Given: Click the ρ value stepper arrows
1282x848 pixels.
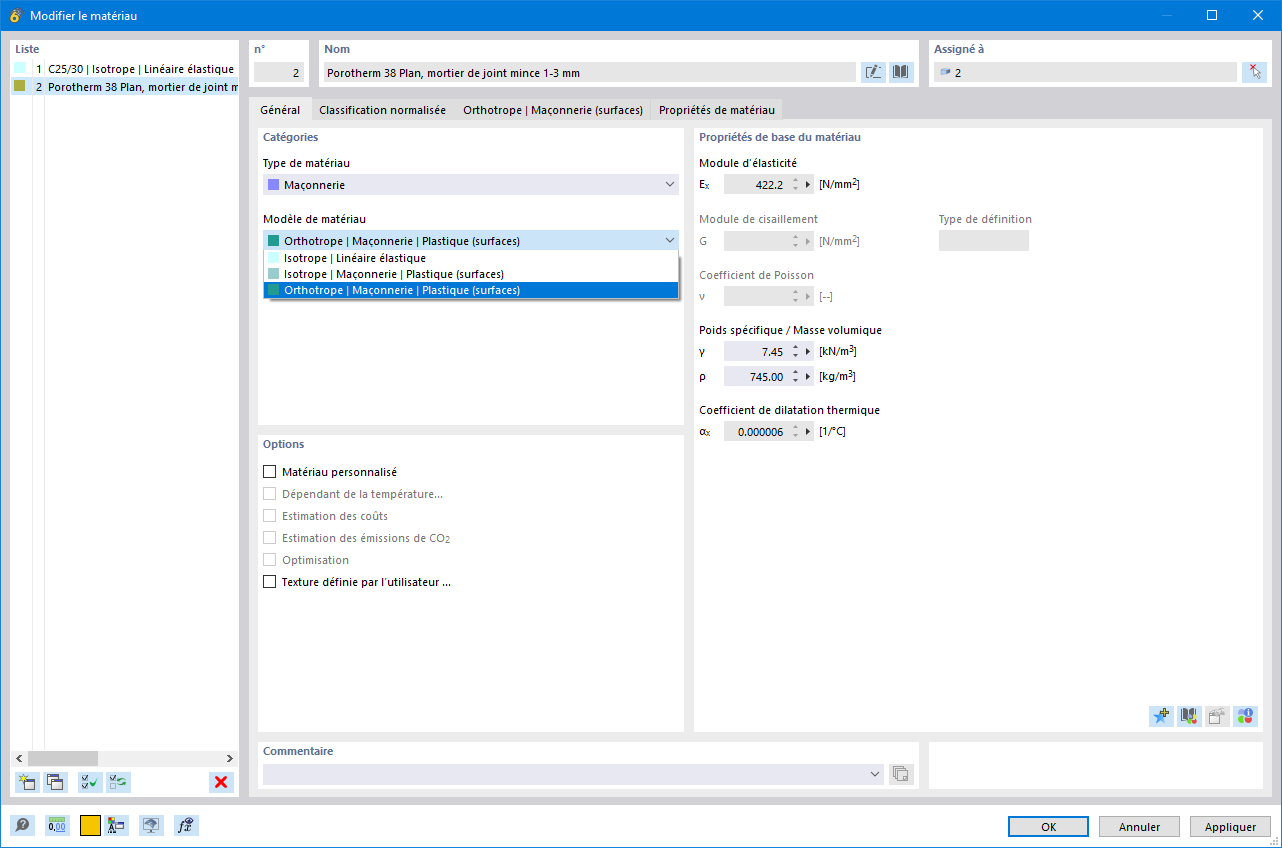Looking at the screenshot, I should point(795,377).
